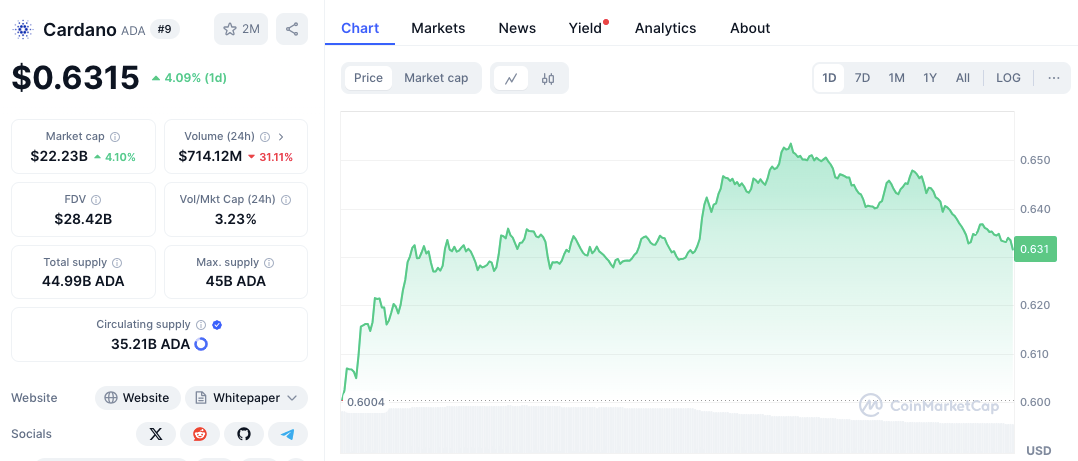The height and width of the screenshot is (461, 1078).
Task: Open the Chart tab
Action: coord(360,28)
